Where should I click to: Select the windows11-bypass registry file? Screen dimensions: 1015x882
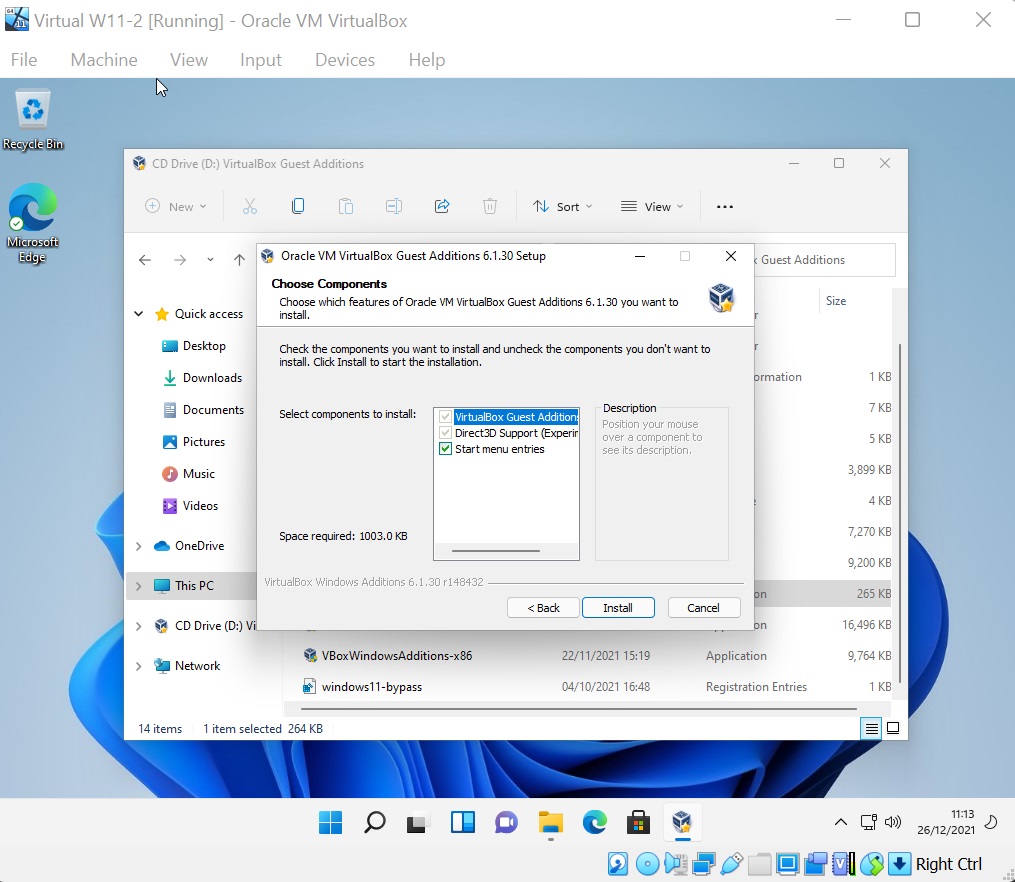[362, 687]
